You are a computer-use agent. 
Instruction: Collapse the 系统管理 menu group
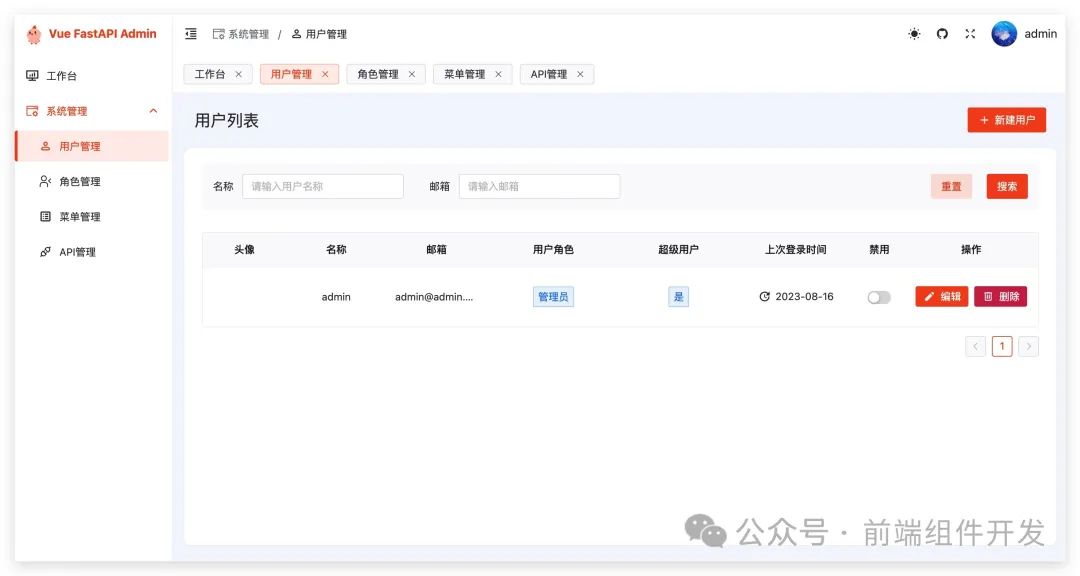pyautogui.click(x=155, y=111)
